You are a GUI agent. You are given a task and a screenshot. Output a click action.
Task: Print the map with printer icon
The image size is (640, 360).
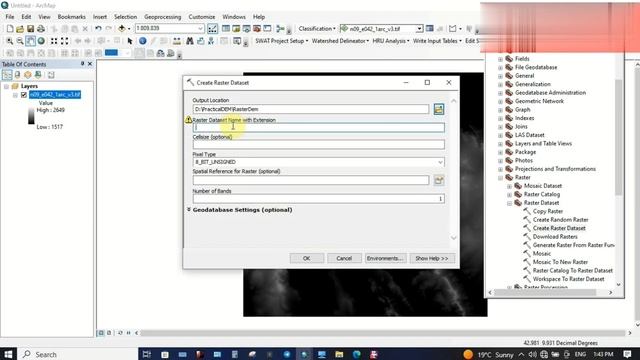point(41,29)
